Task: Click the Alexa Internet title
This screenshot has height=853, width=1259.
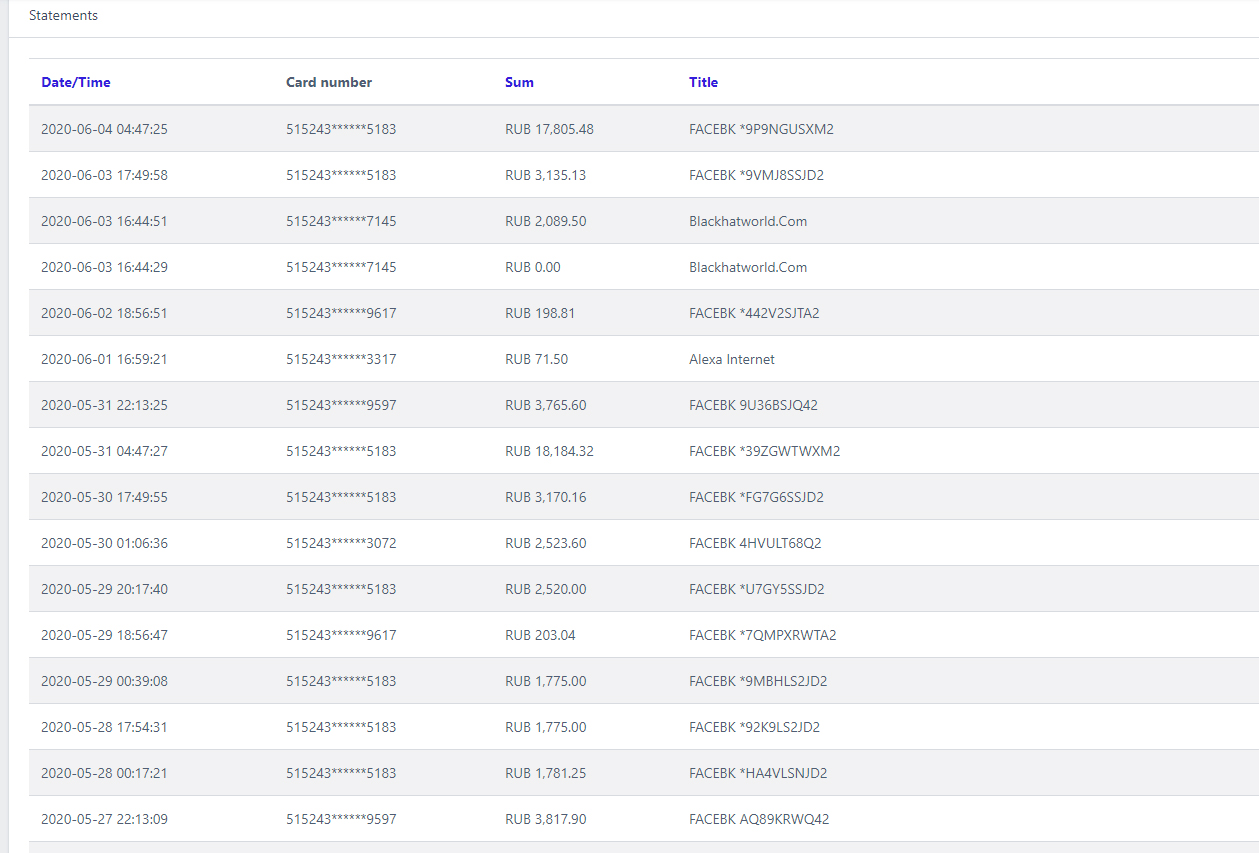Action: point(732,359)
